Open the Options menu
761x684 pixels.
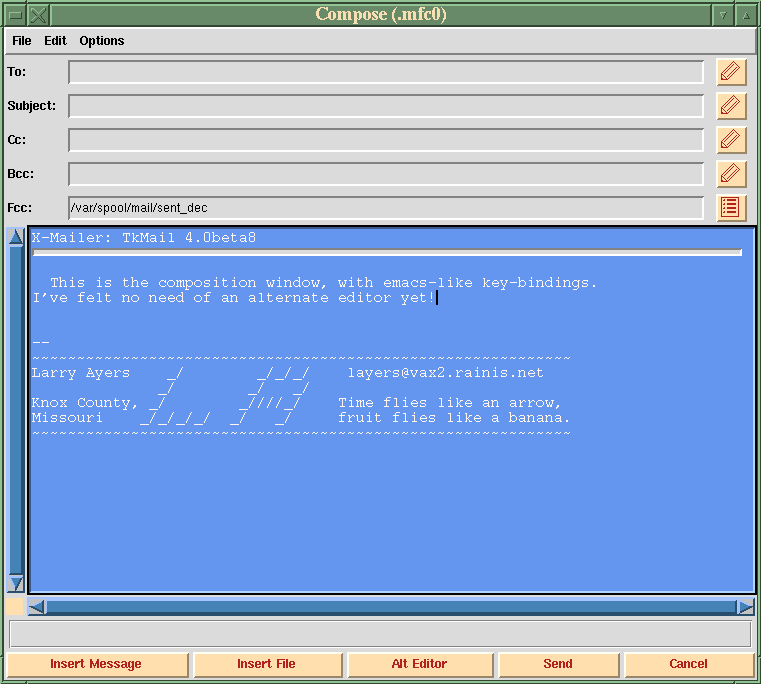pos(102,41)
